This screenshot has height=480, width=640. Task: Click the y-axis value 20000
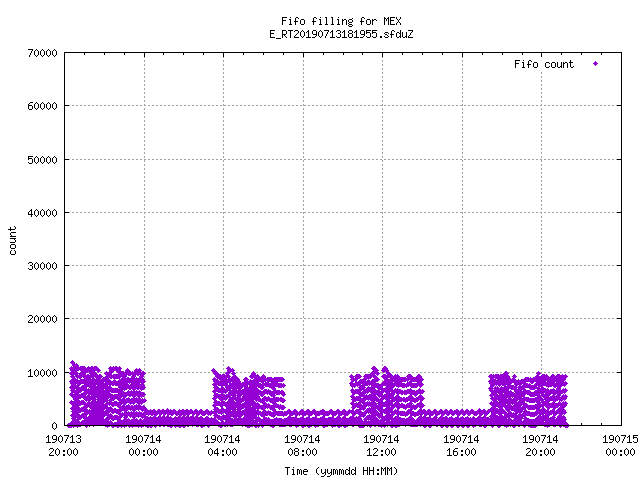pyautogui.click(x=42, y=319)
